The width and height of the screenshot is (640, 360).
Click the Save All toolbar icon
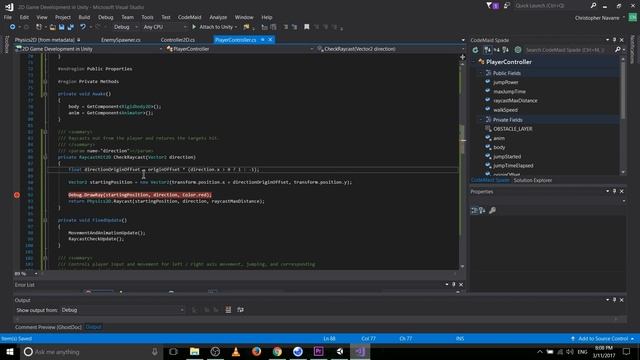pos(71,27)
